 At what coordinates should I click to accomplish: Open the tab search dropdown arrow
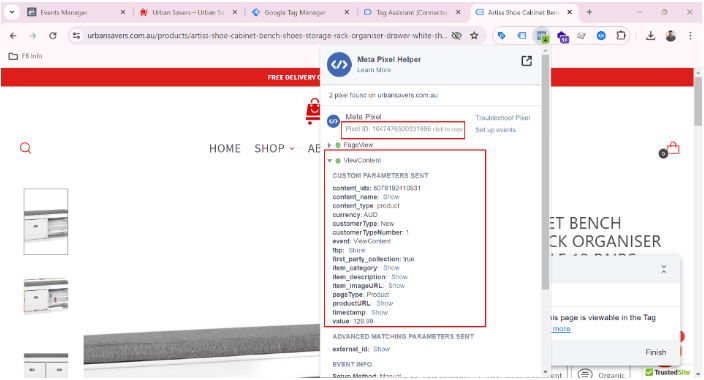[12, 12]
